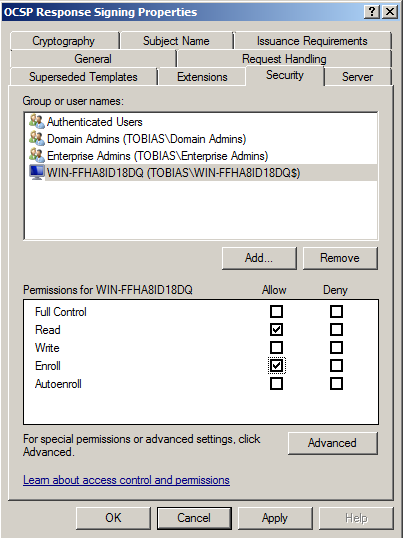Select the Domain Admins group icon
The image size is (403, 538).
click(x=37, y=139)
